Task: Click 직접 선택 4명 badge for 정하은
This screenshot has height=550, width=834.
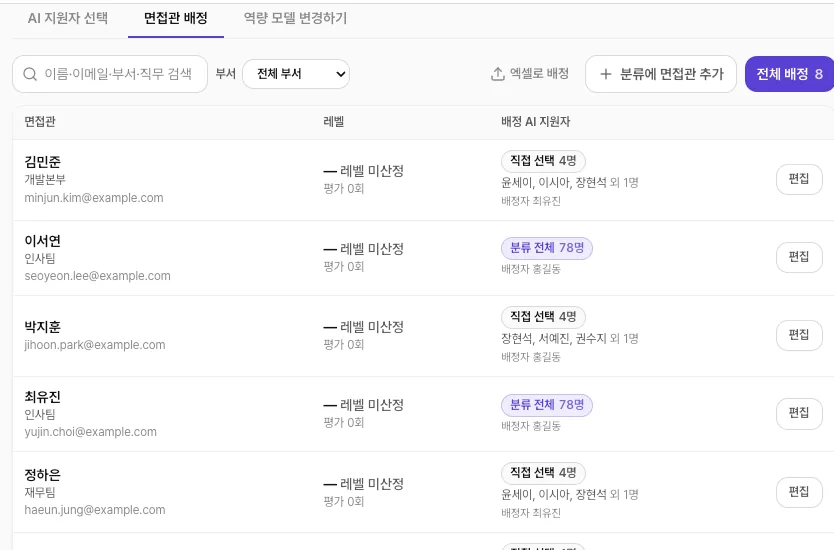Action: tap(543, 473)
